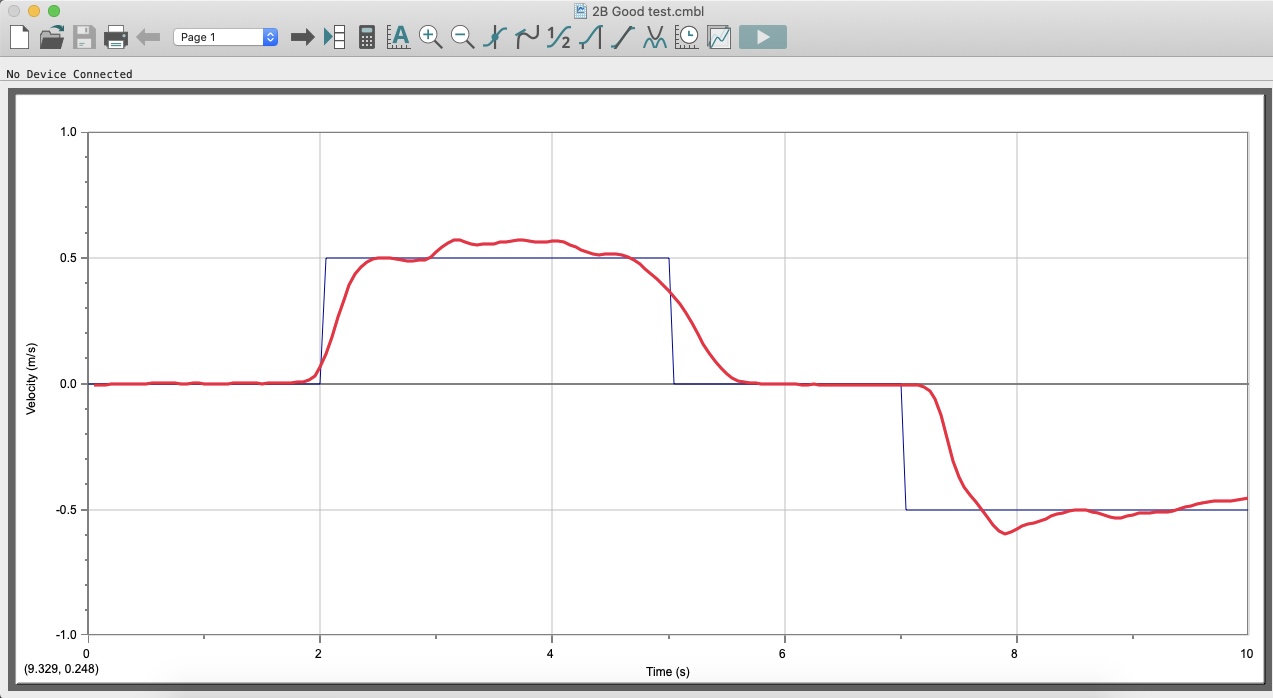Viewport: 1273px width, 698px height.
Task: Open Data Collection settings clock icon
Action: point(687,38)
